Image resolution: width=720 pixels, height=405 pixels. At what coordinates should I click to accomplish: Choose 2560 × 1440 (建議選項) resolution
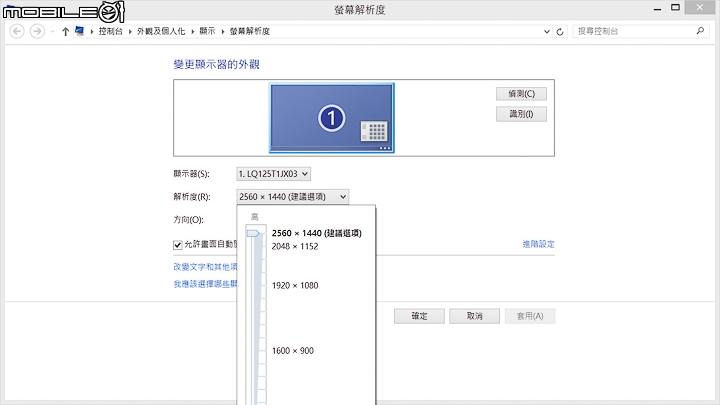(316, 233)
